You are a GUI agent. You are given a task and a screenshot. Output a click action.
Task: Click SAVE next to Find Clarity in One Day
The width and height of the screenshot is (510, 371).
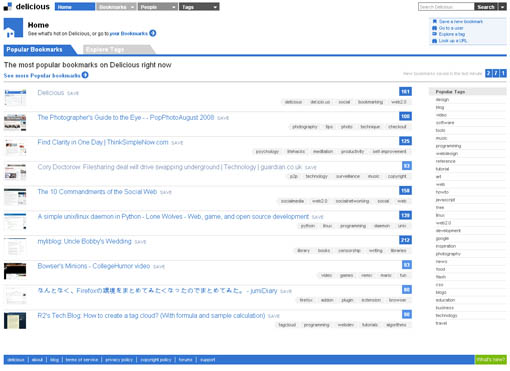[x=177, y=143]
